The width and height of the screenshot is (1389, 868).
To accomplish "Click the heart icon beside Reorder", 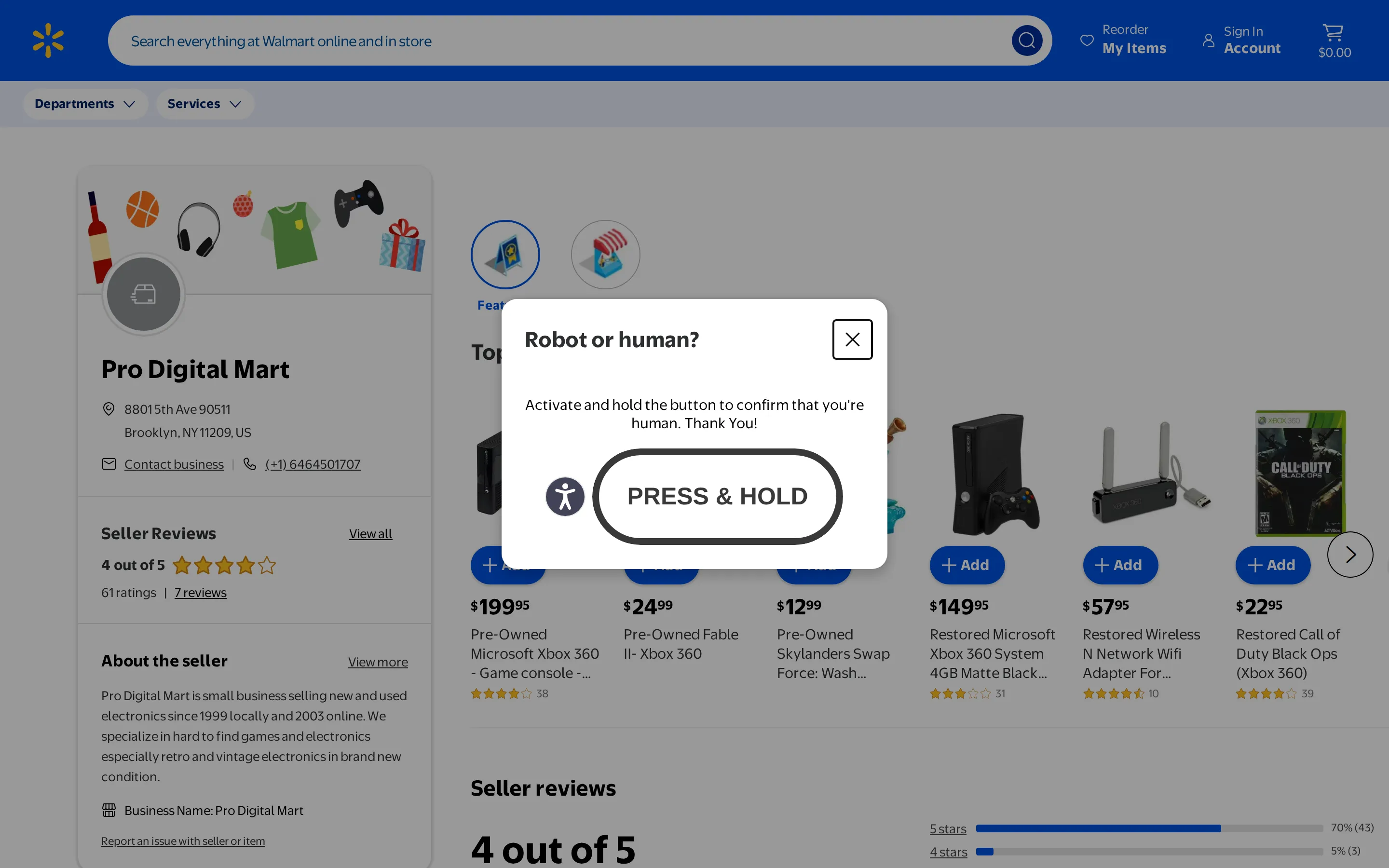I will click(x=1087, y=40).
